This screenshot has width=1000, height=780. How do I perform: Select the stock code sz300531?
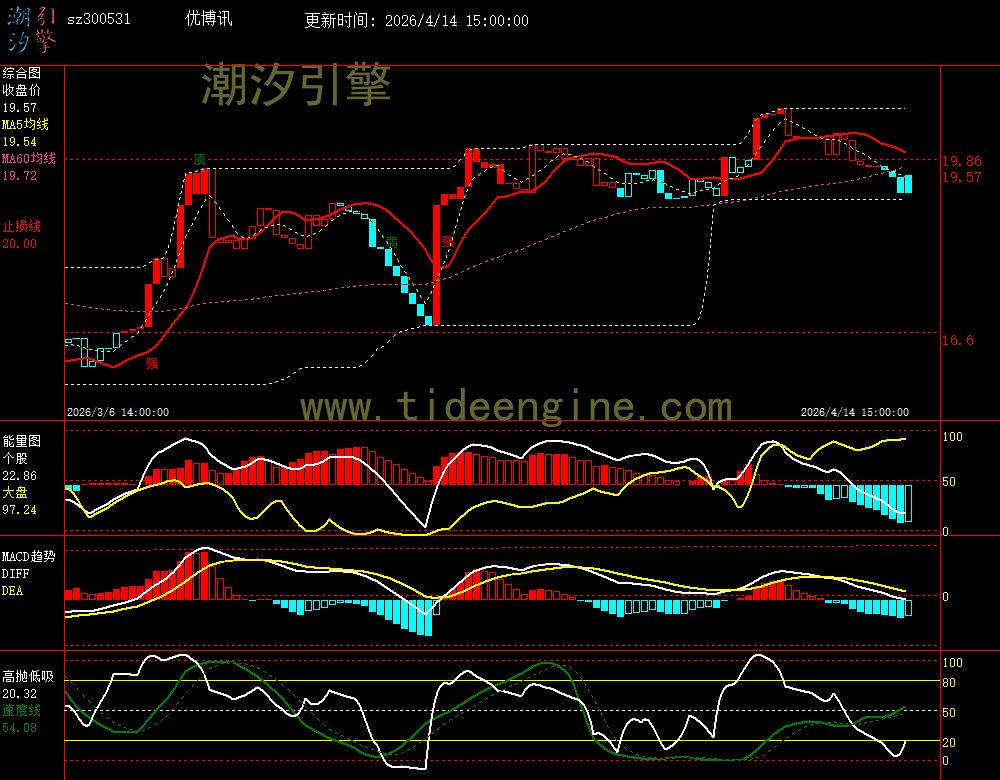pos(98,20)
